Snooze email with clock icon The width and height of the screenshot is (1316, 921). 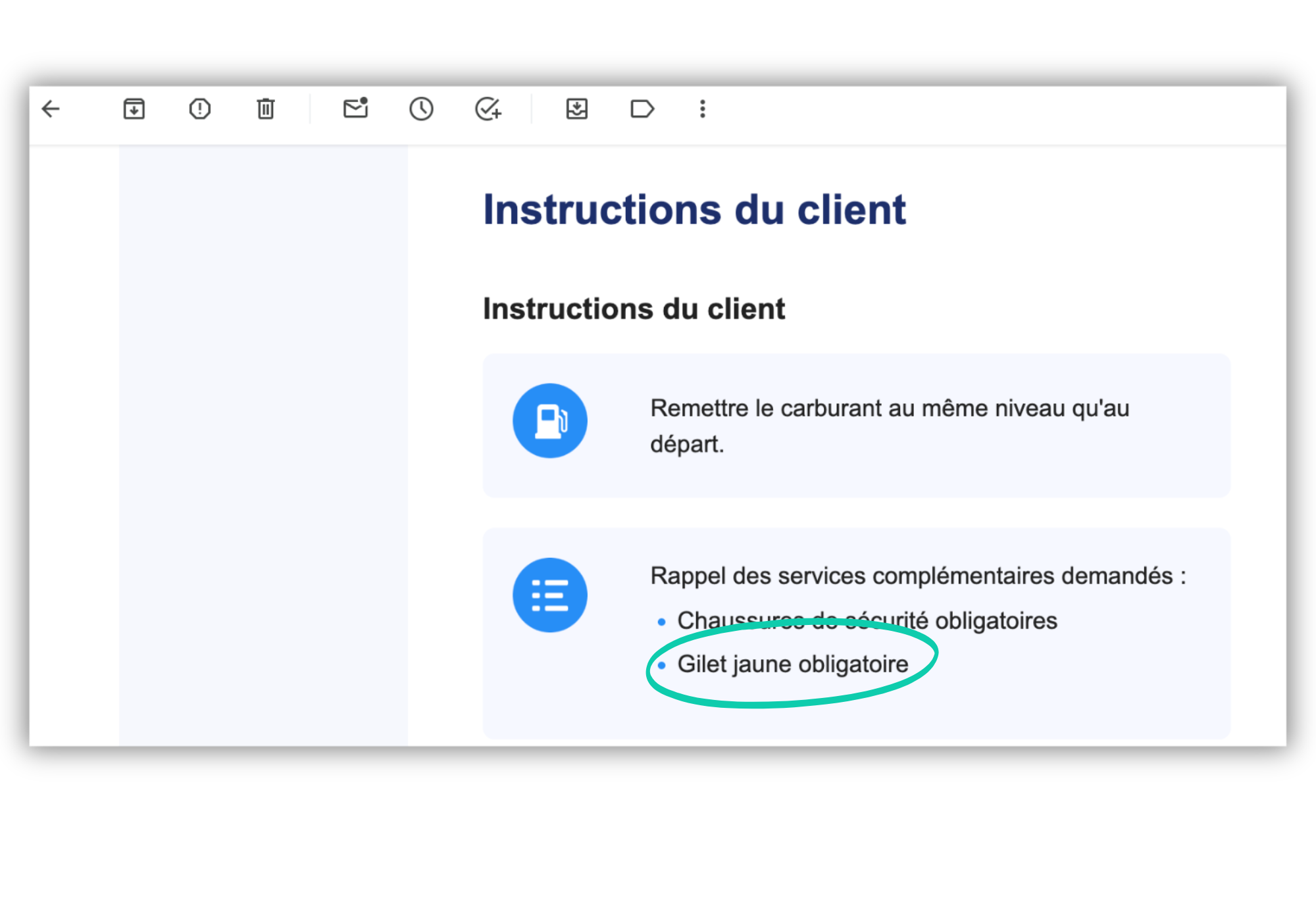pyautogui.click(x=421, y=109)
